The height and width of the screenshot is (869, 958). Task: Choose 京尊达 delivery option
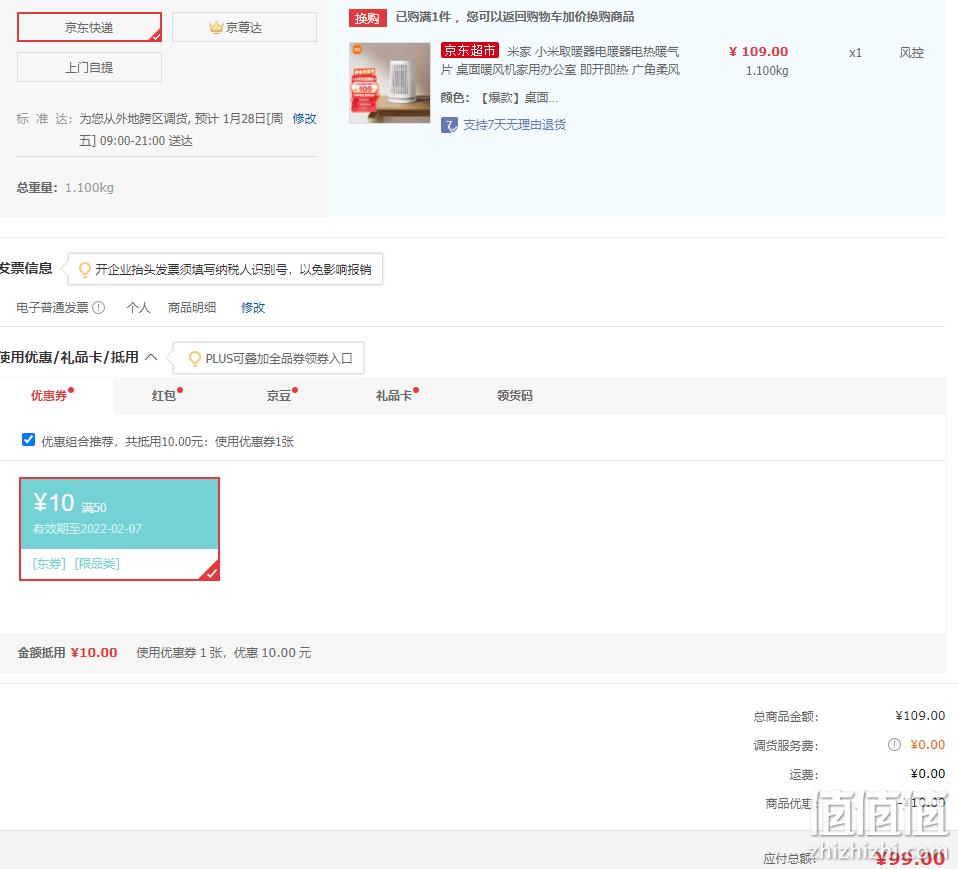tap(244, 28)
